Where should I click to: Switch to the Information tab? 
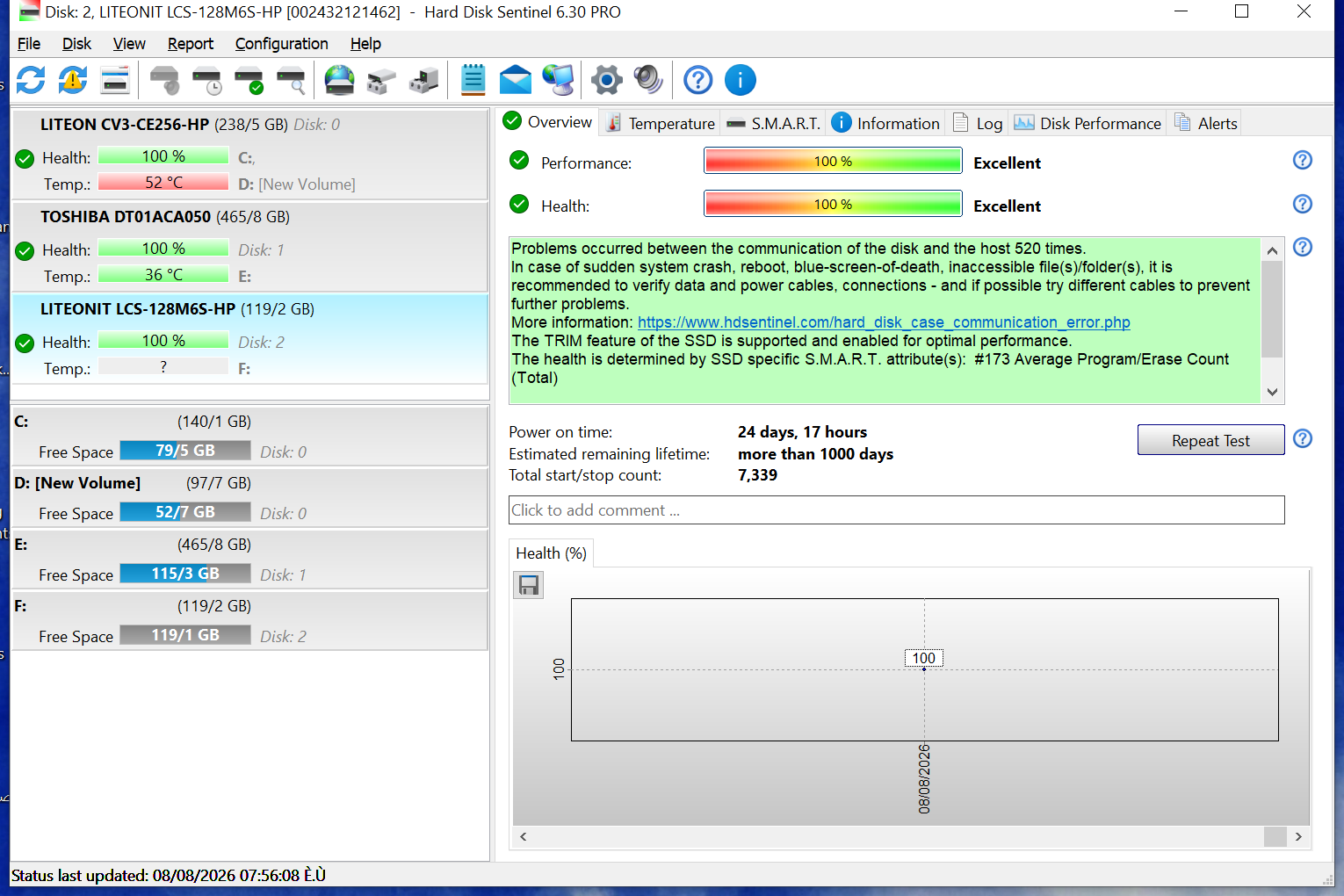tap(885, 123)
